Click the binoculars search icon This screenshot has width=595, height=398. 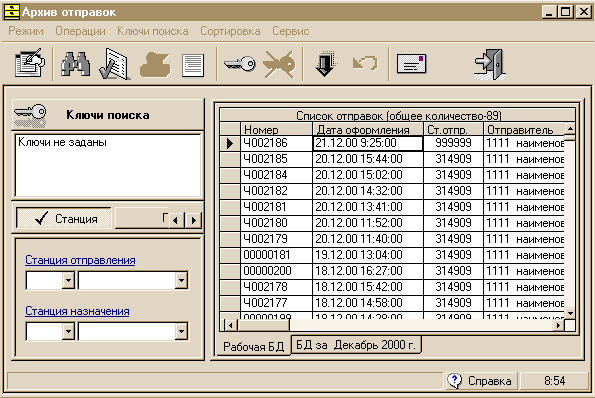pos(76,64)
